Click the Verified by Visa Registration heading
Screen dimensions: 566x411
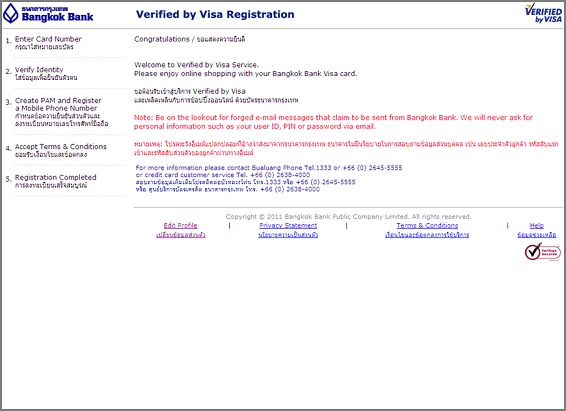tap(215, 14)
